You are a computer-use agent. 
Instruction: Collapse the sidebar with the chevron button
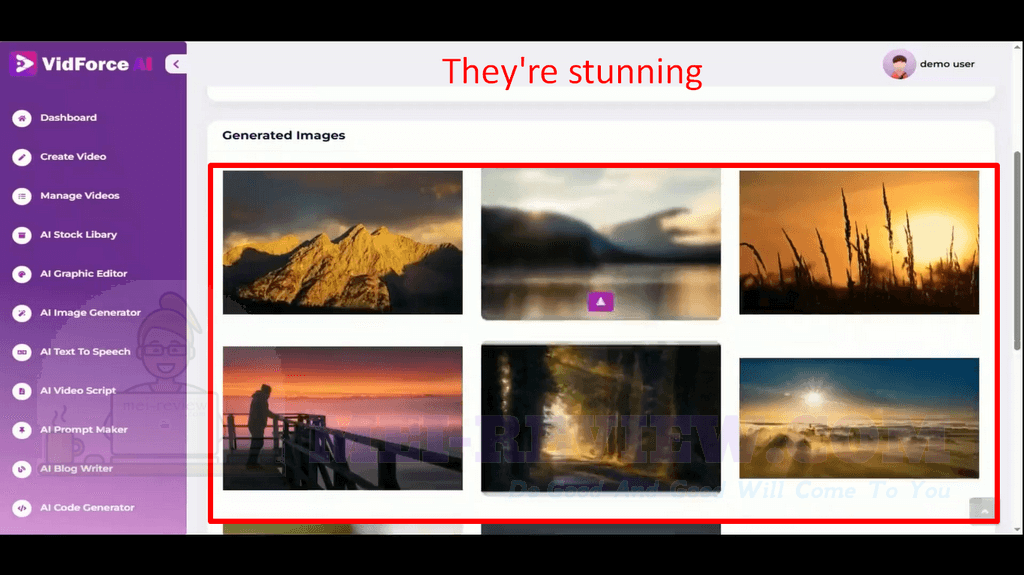(176, 64)
